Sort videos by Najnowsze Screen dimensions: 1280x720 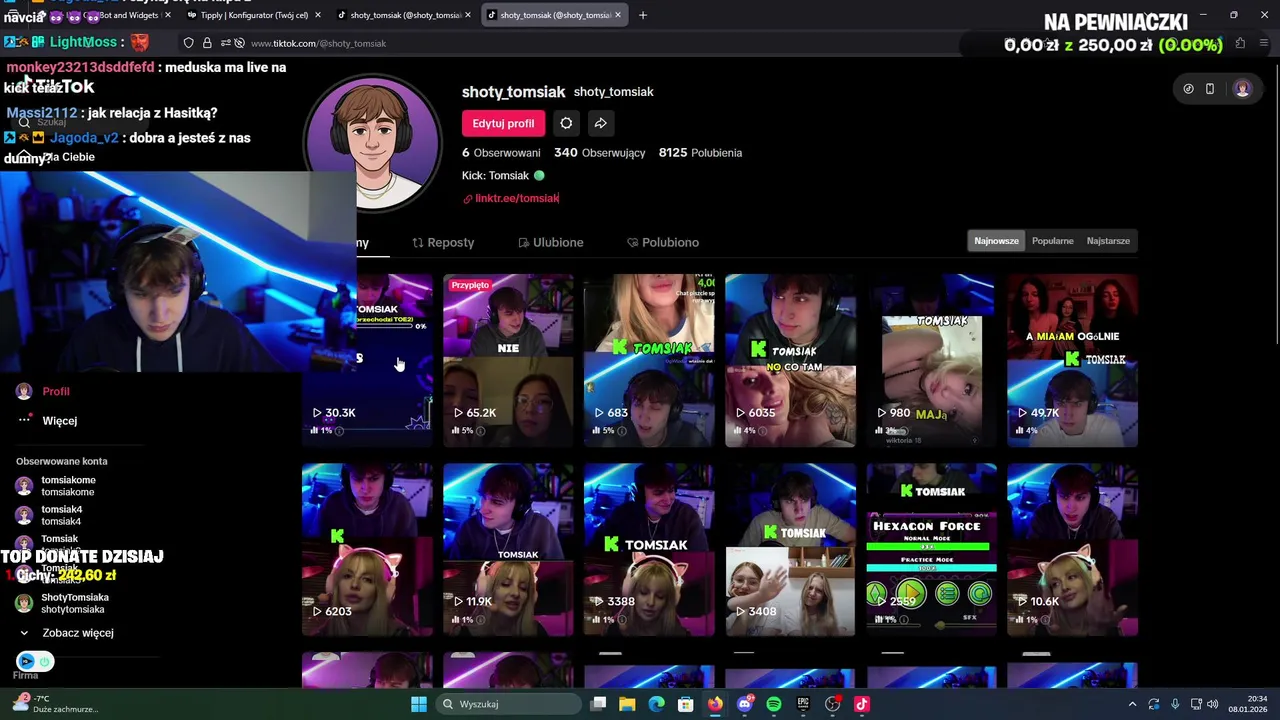pos(996,241)
